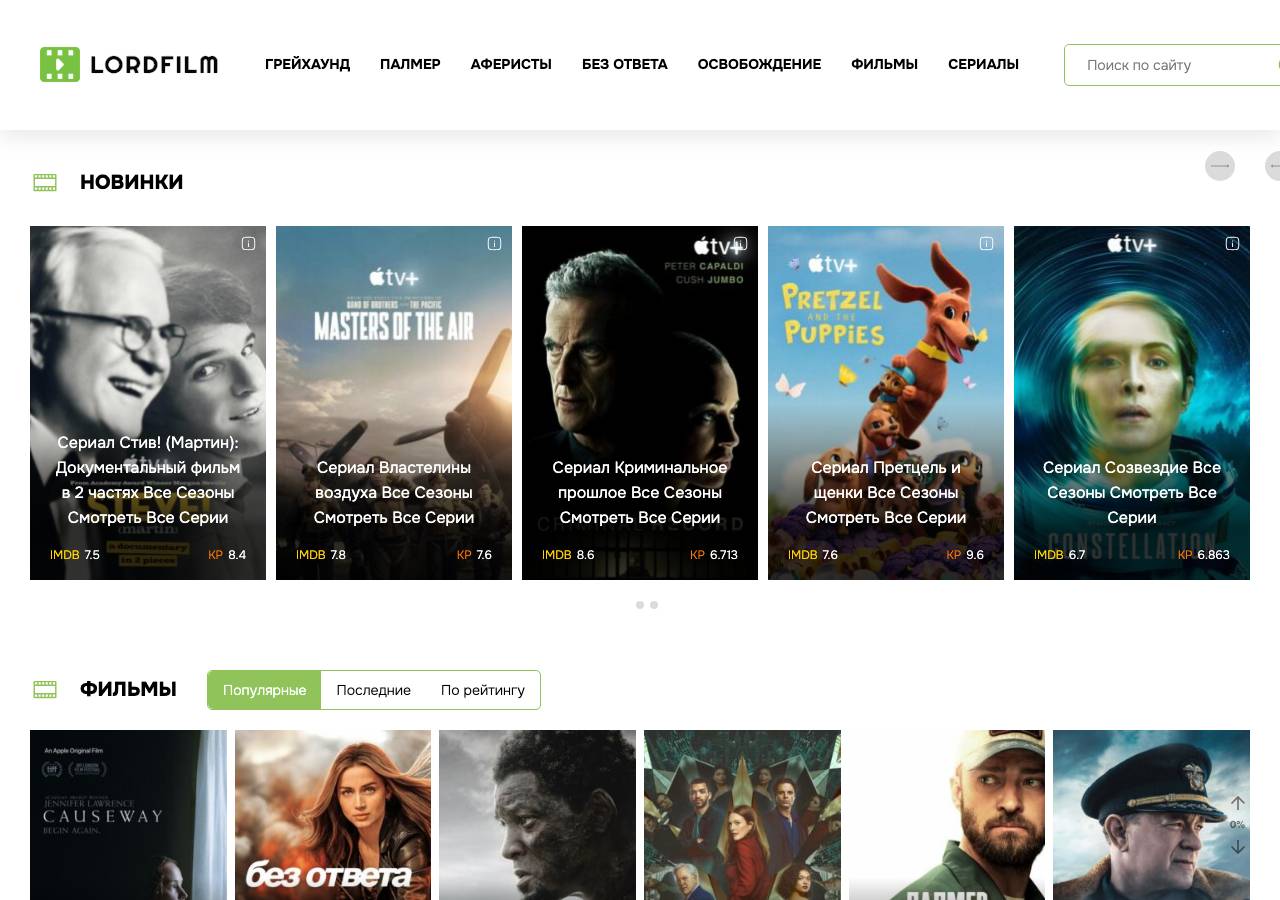Image resolution: width=1280 pixels, height=900 pixels.
Task: Click the Фильмы section heading
Action: point(128,689)
